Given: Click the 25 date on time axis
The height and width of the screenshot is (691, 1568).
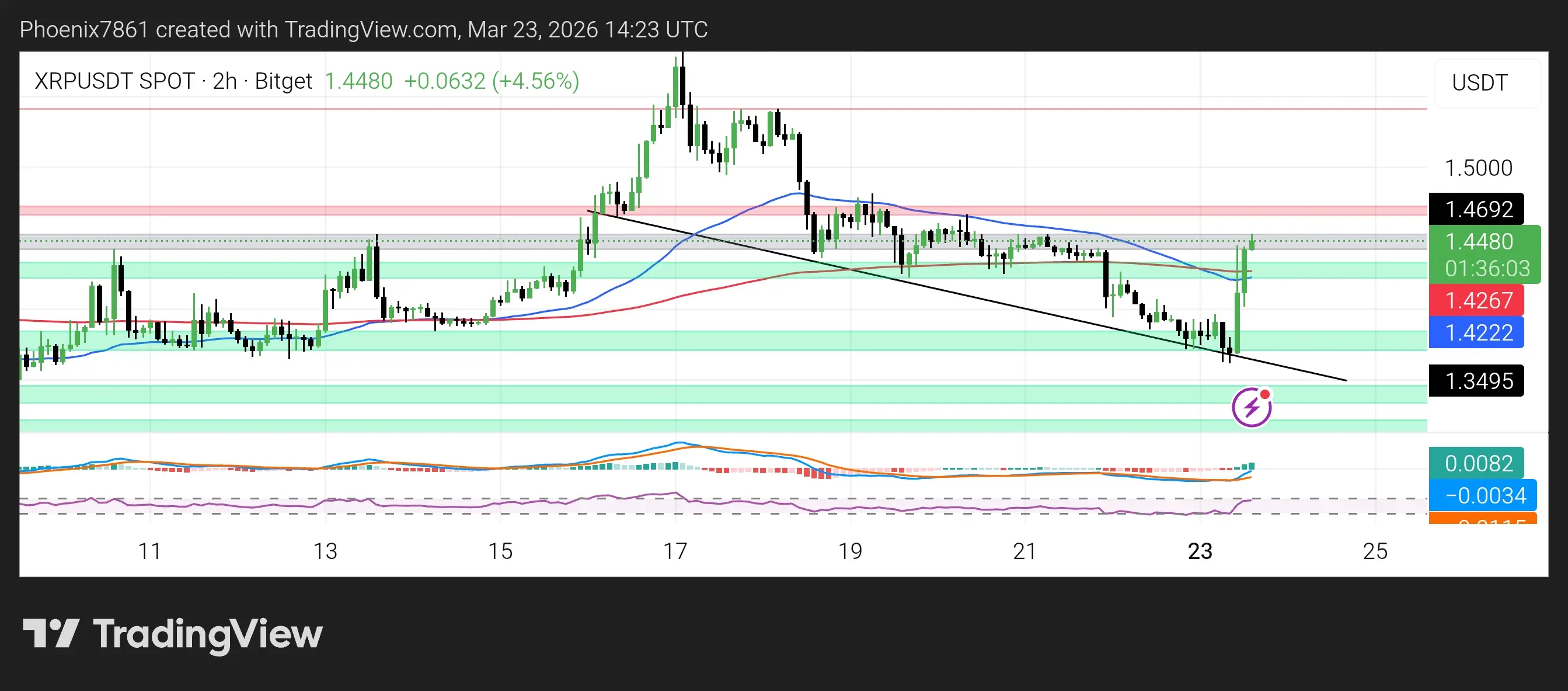Looking at the screenshot, I should (x=1375, y=551).
